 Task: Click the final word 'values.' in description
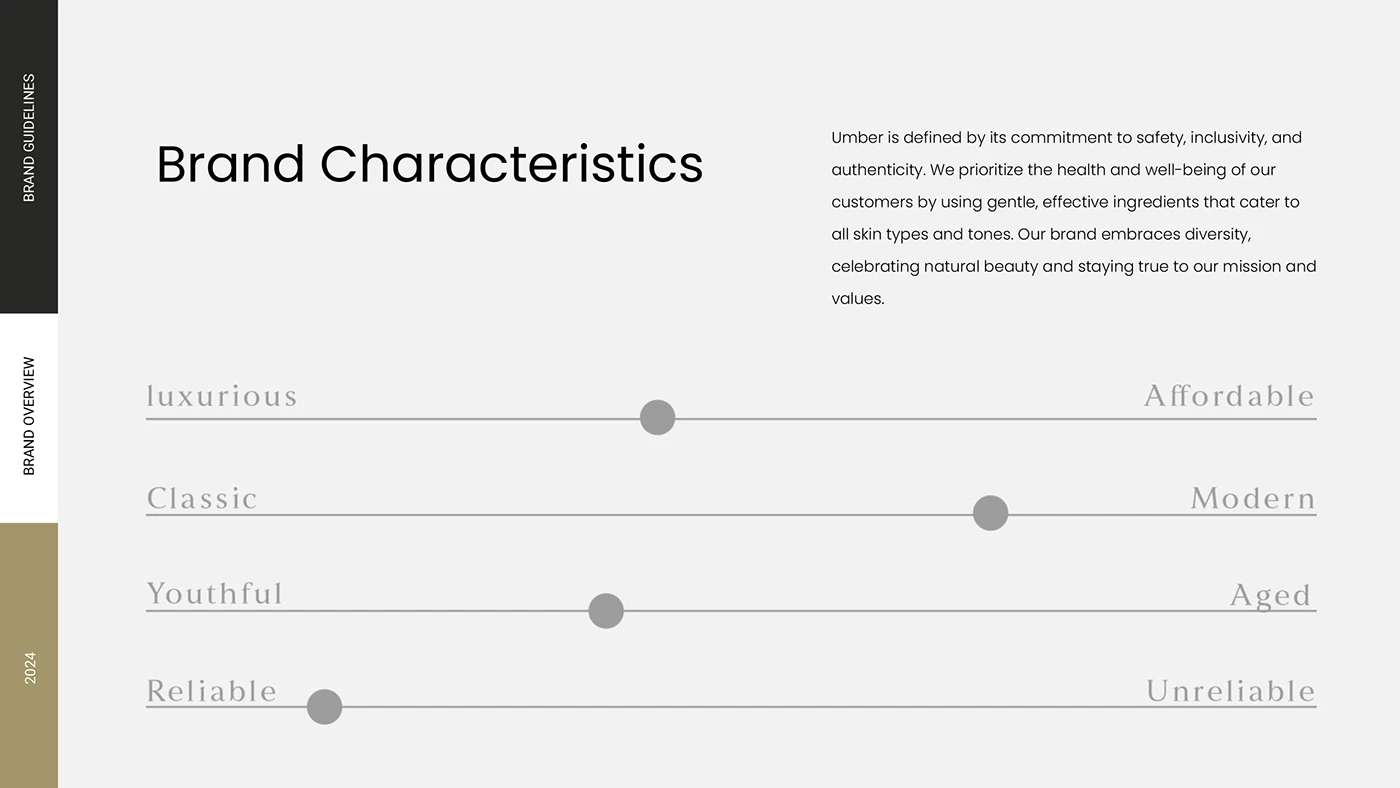pyautogui.click(x=858, y=298)
